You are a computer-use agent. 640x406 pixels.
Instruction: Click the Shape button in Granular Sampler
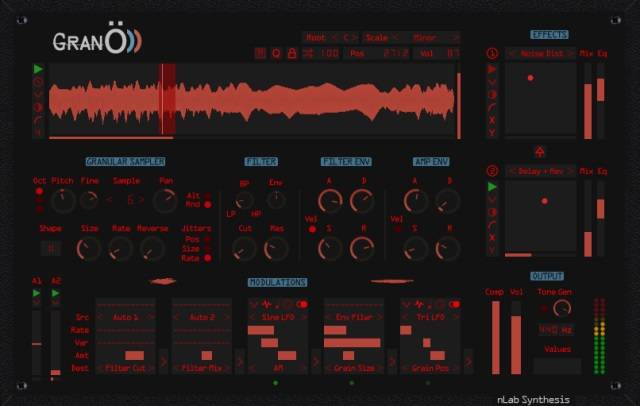[49, 248]
